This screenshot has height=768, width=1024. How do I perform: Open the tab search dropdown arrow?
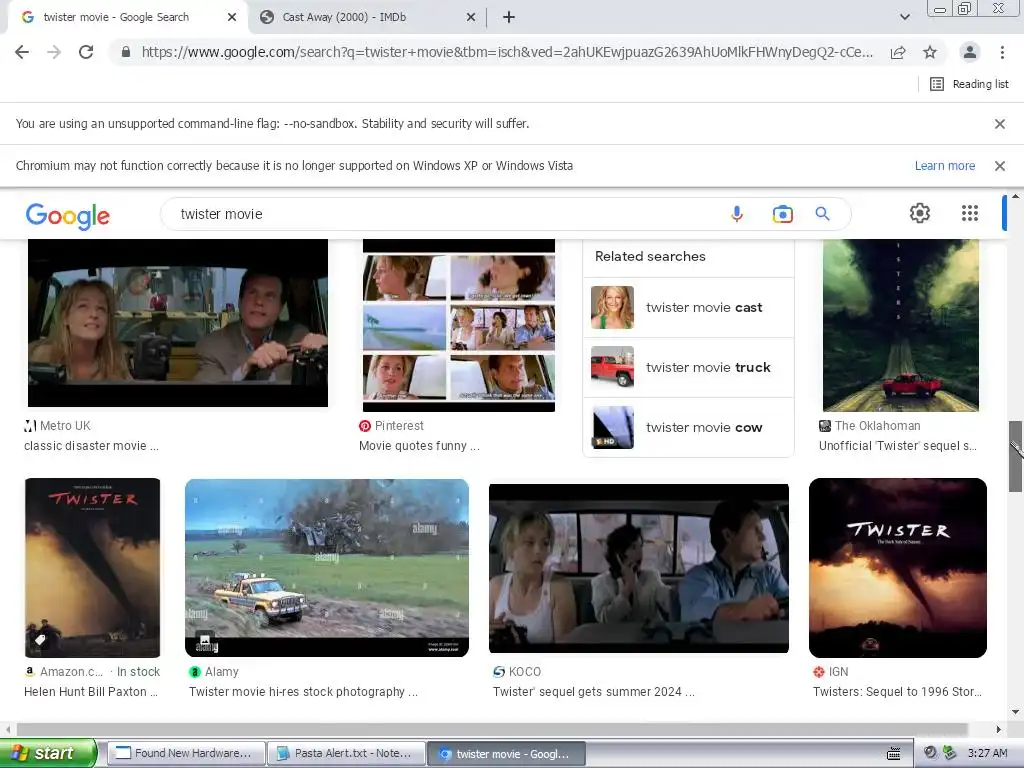904,18
